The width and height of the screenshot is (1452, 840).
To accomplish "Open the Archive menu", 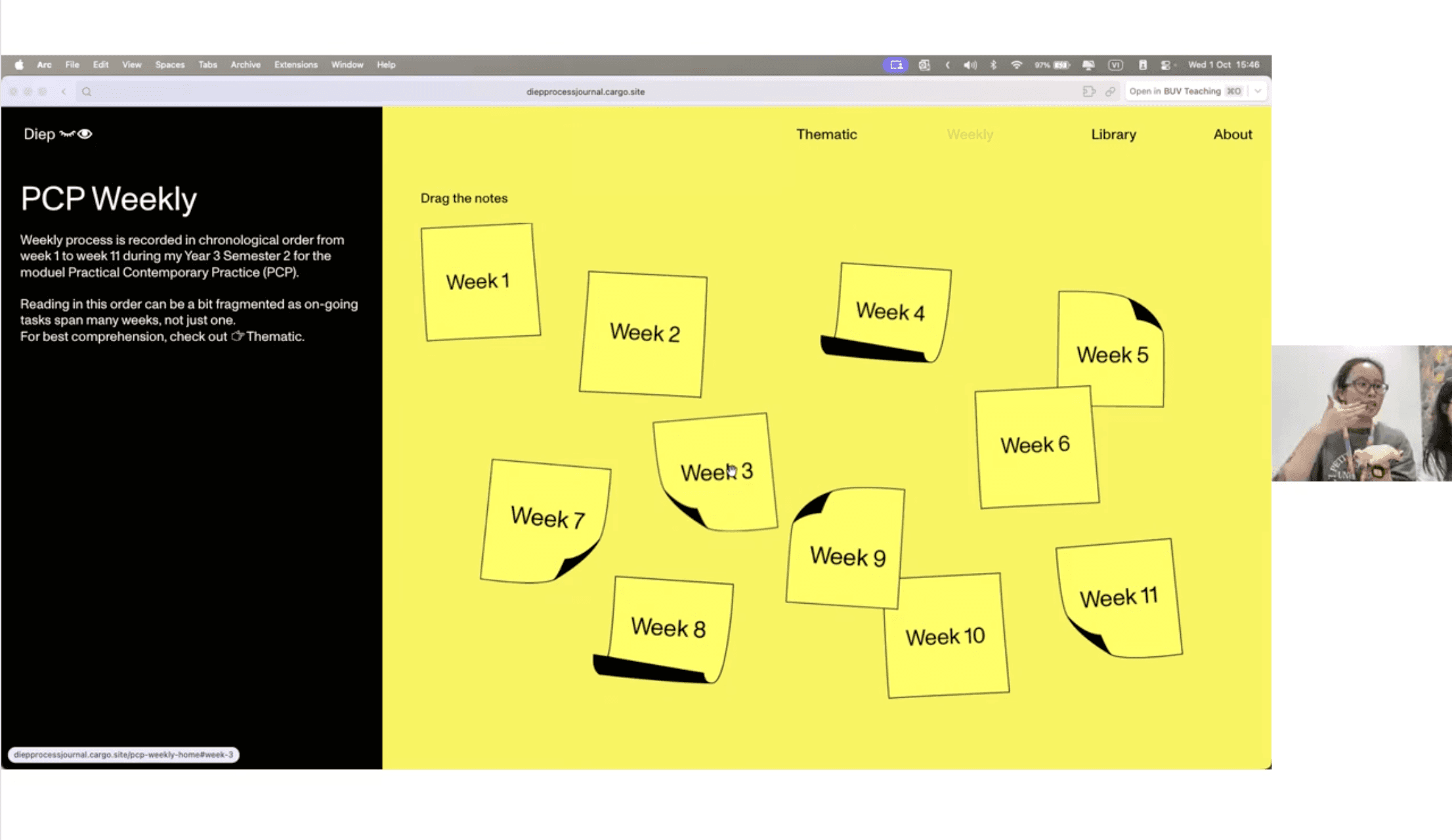I will [x=246, y=64].
